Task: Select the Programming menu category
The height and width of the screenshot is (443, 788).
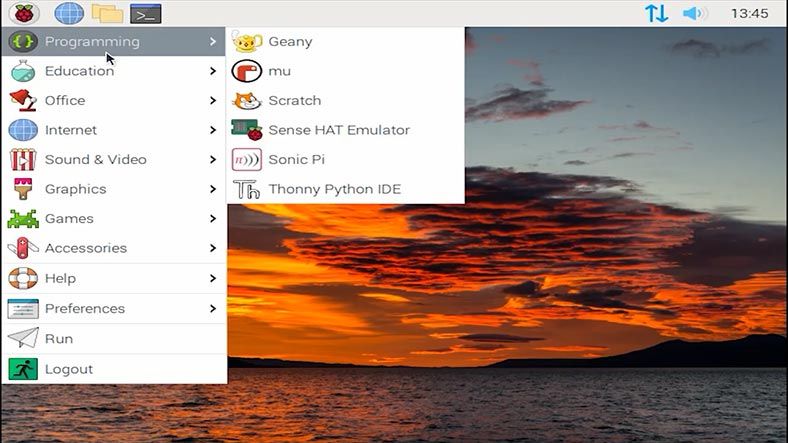Action: pyautogui.click(x=114, y=41)
